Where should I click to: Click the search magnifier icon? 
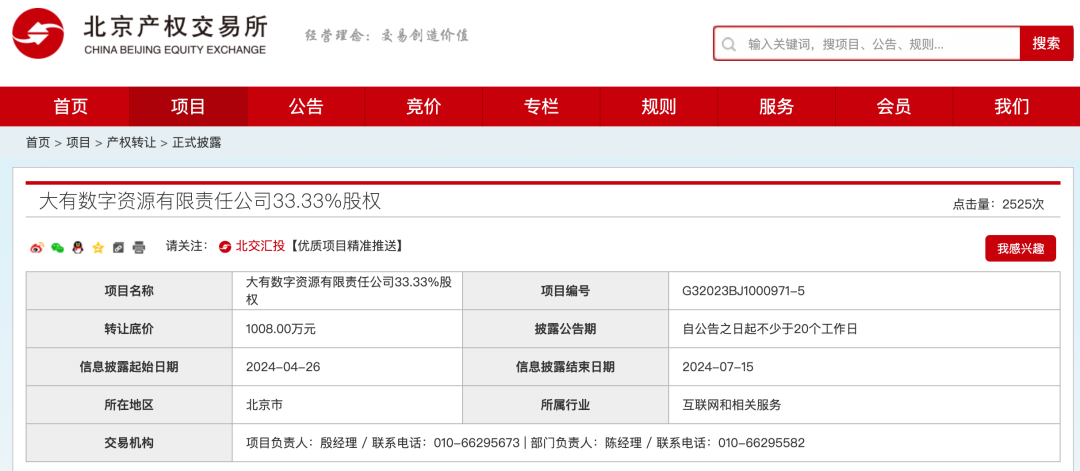pos(729,45)
